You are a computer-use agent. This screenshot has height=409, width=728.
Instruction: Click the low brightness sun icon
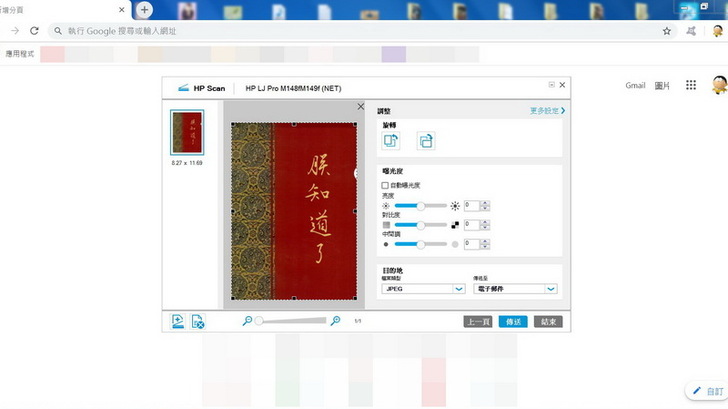coord(386,206)
